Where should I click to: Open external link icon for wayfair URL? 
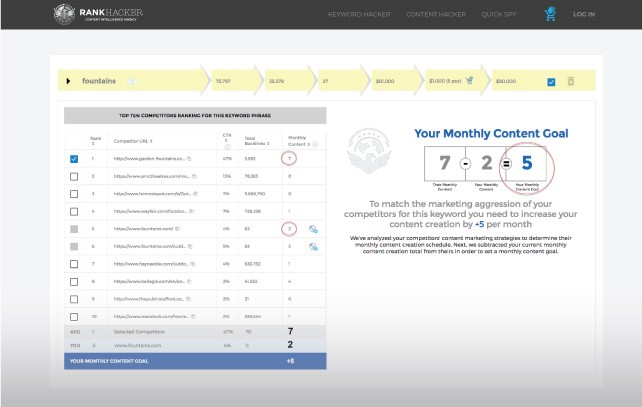191,211
